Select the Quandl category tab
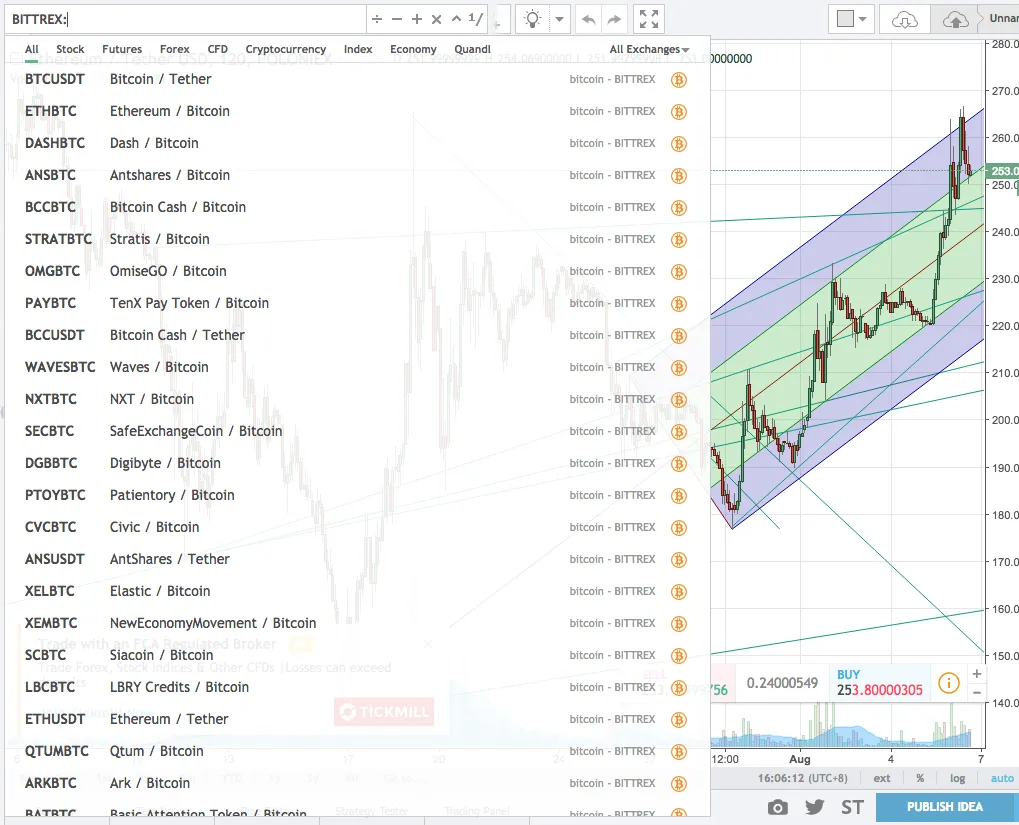Viewport: 1019px width, 825px height. click(472, 49)
